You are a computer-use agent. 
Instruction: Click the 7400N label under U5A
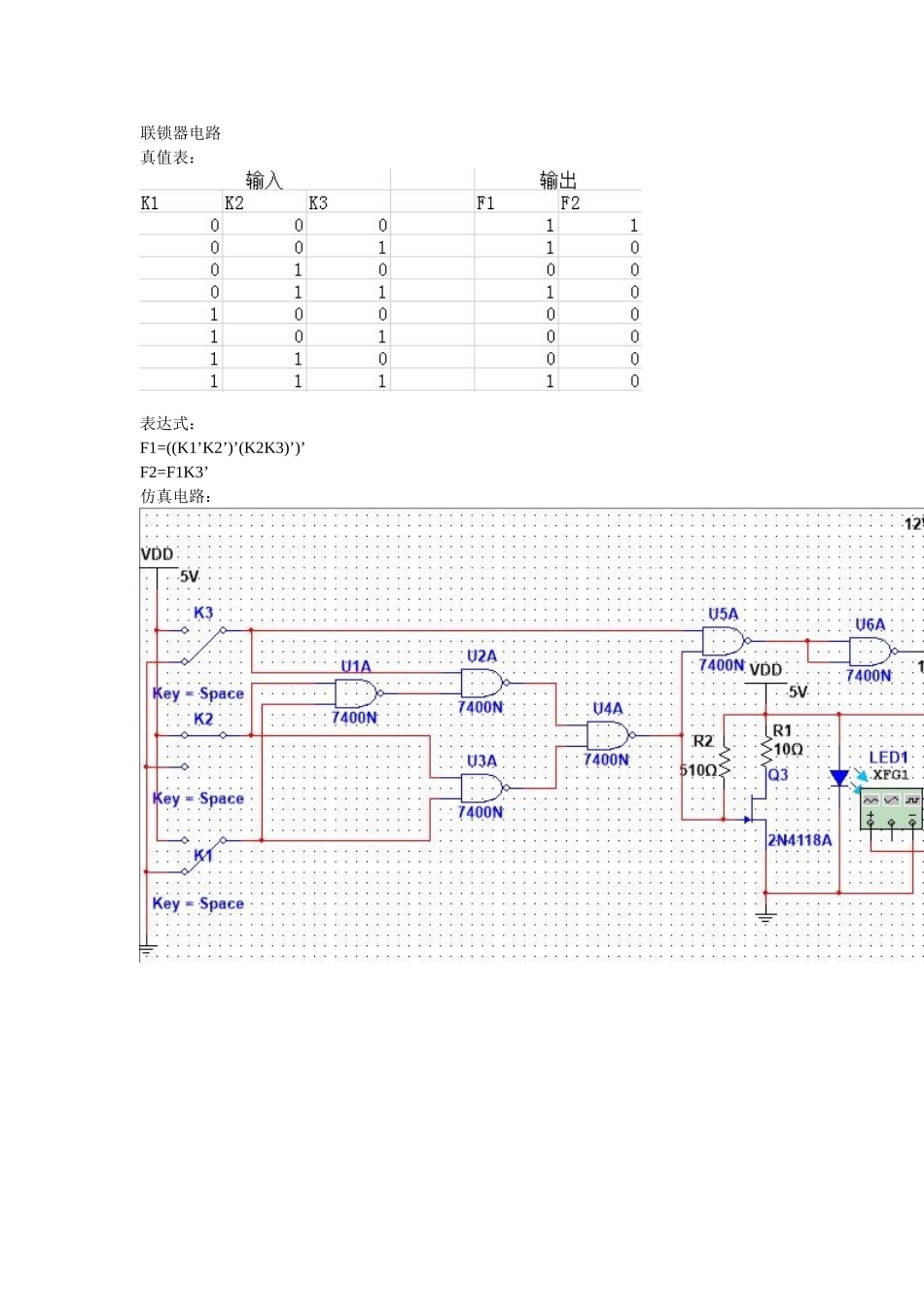point(722,665)
